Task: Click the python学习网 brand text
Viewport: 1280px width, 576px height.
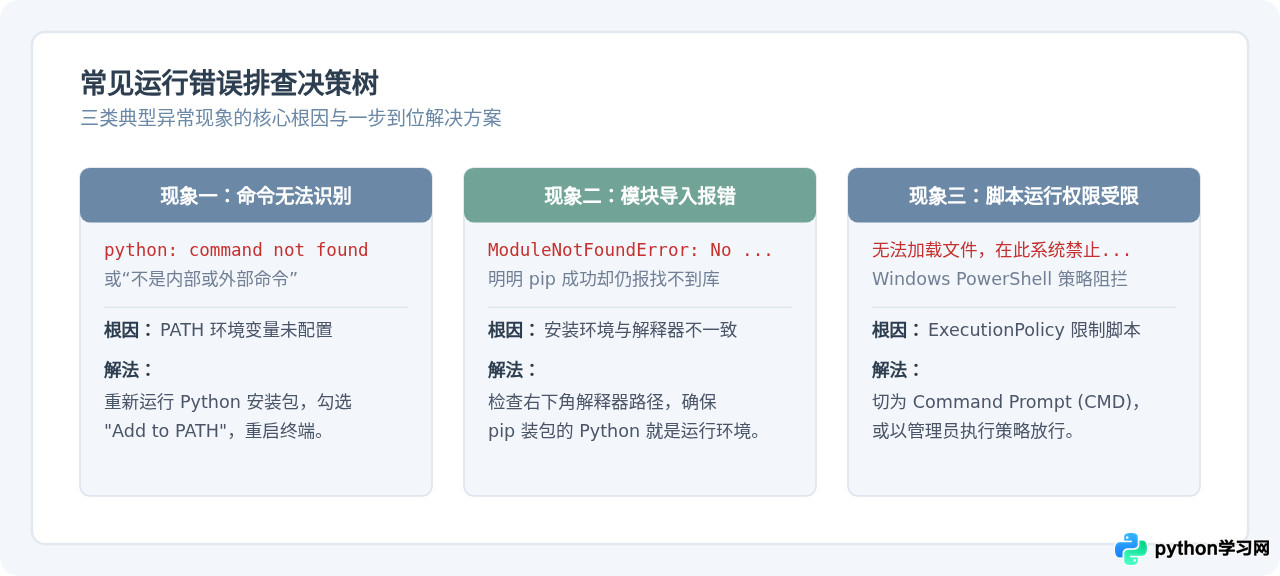Action: pyautogui.click(x=1212, y=549)
